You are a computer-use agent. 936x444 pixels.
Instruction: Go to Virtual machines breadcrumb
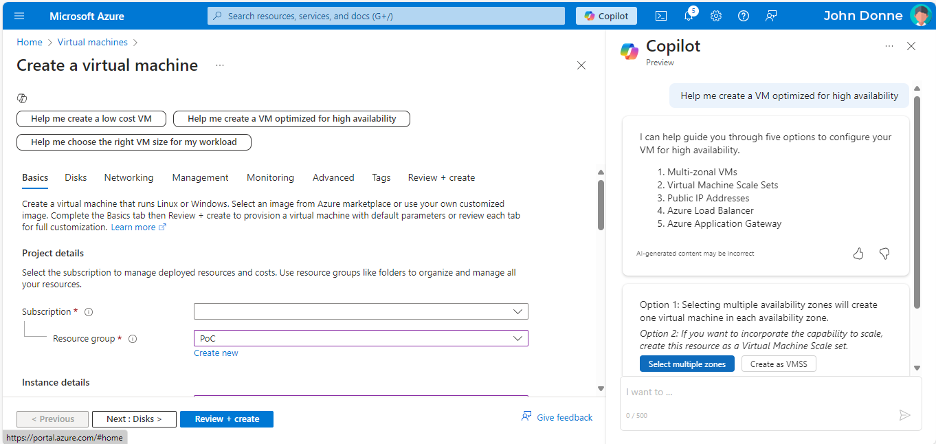tap(93, 42)
